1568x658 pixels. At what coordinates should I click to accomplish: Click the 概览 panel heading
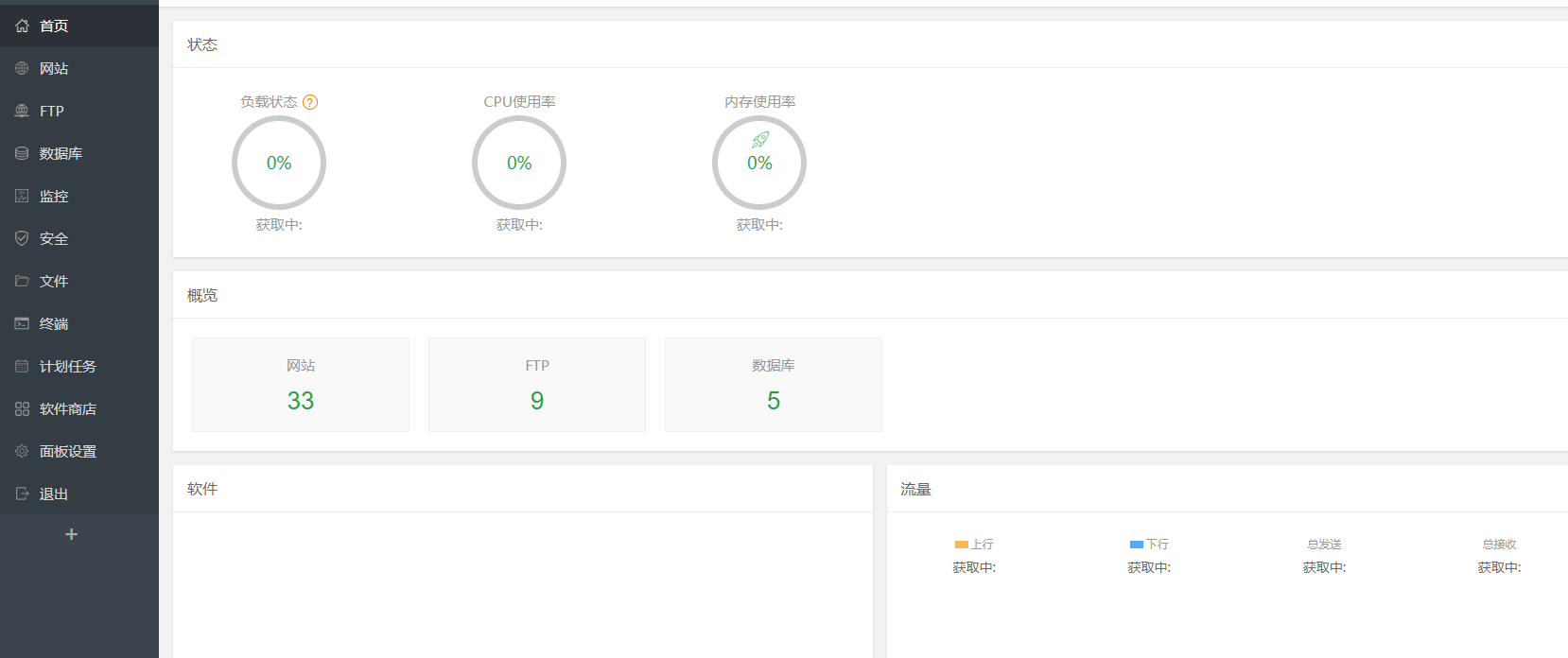[202, 295]
